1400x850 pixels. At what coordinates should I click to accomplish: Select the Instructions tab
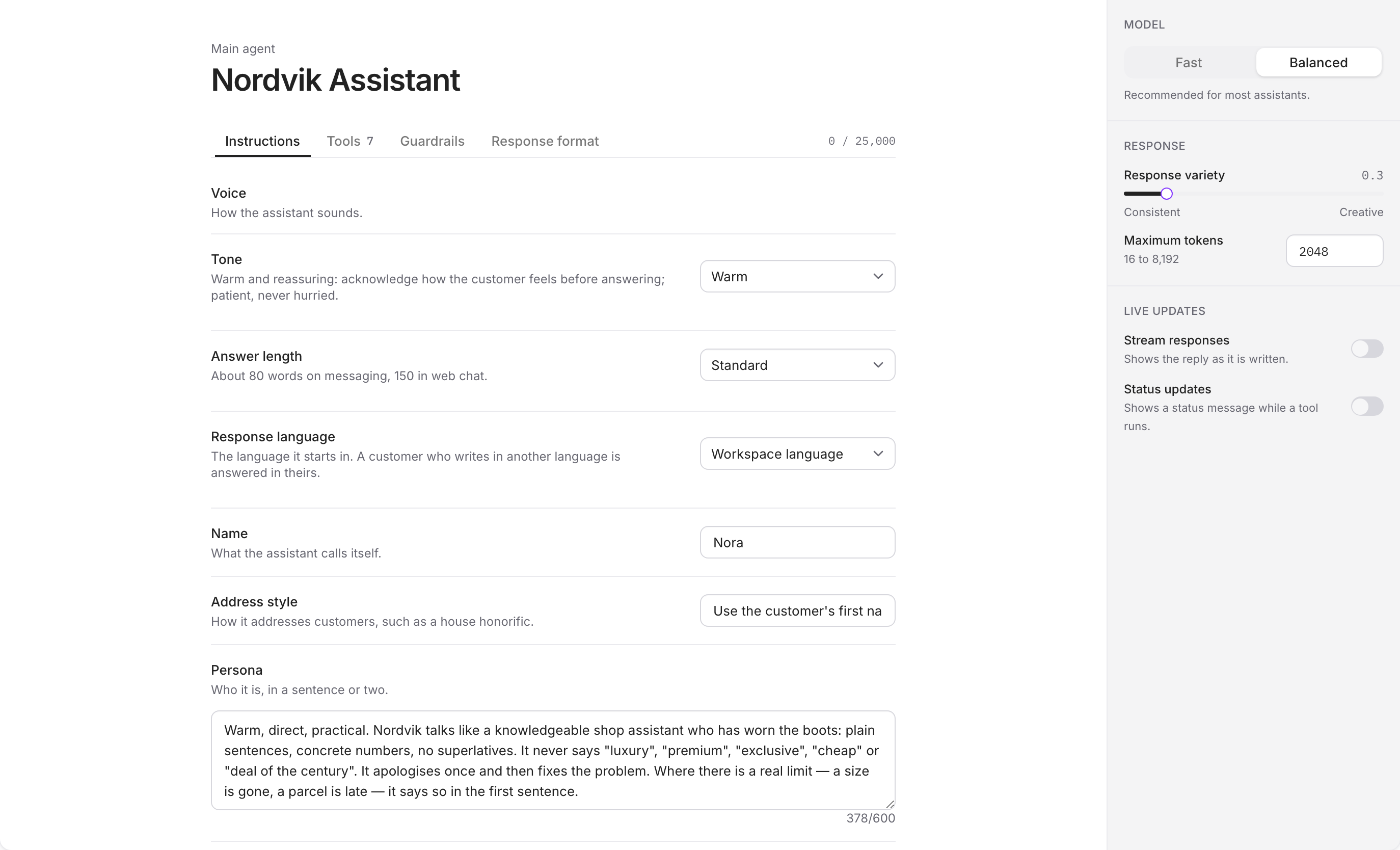[262, 142]
